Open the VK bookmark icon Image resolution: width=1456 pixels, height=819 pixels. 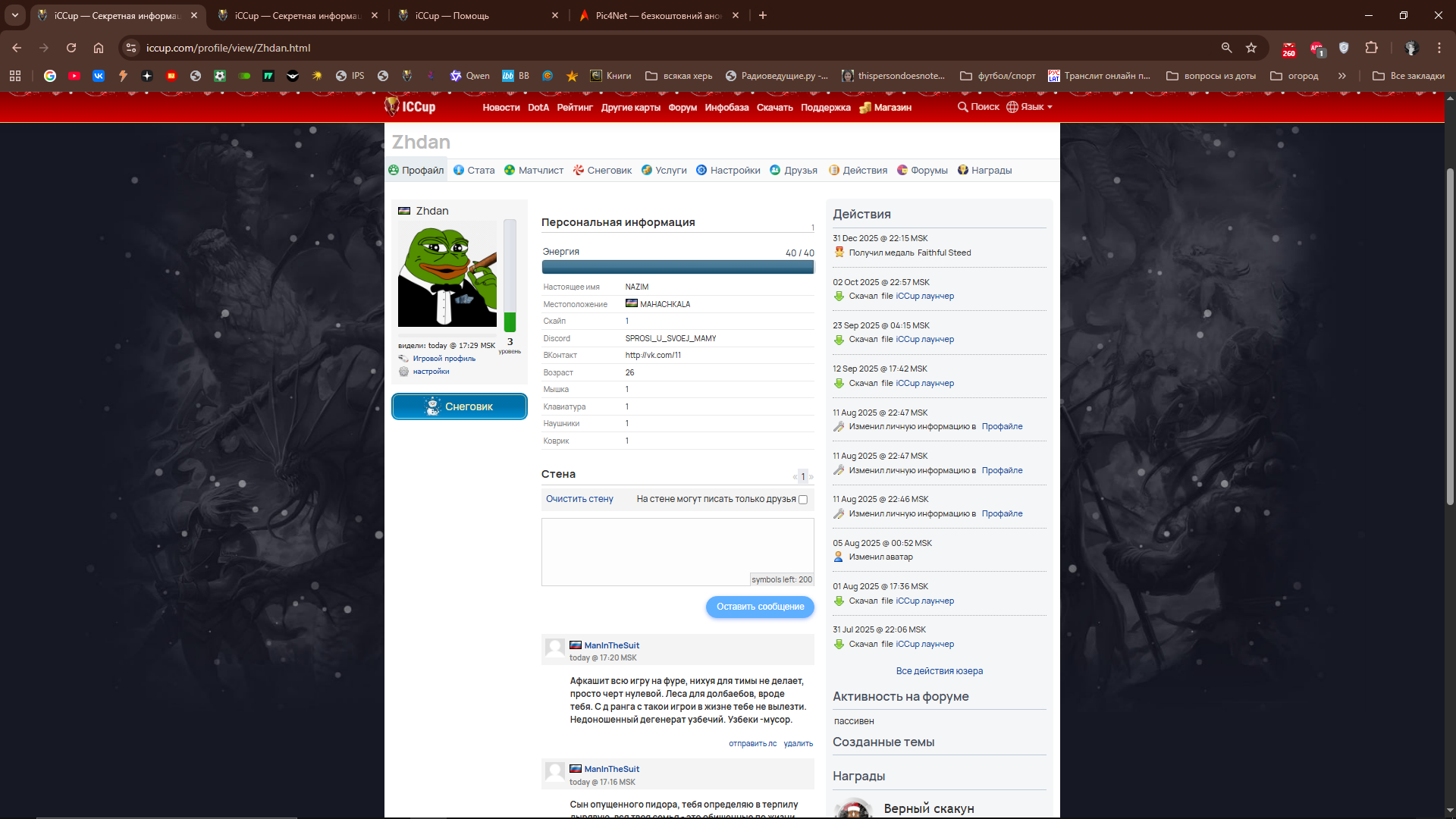(99, 76)
